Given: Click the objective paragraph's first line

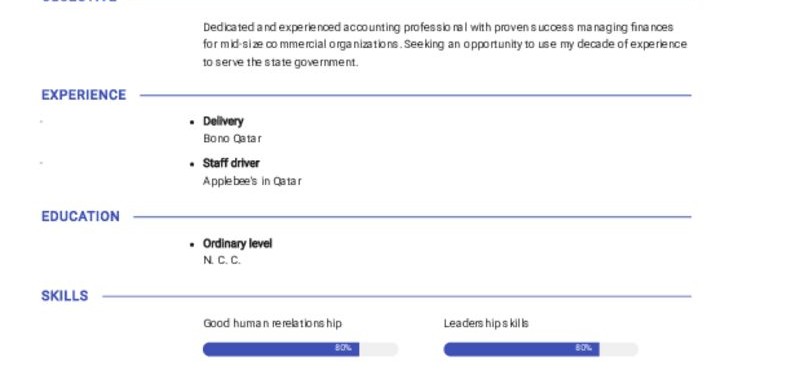Looking at the screenshot, I should [438, 27].
